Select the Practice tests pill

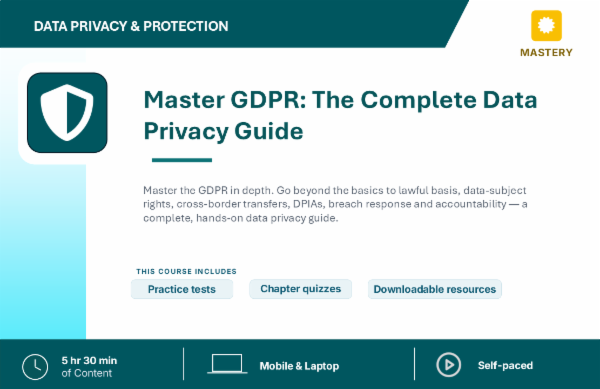[x=182, y=289]
